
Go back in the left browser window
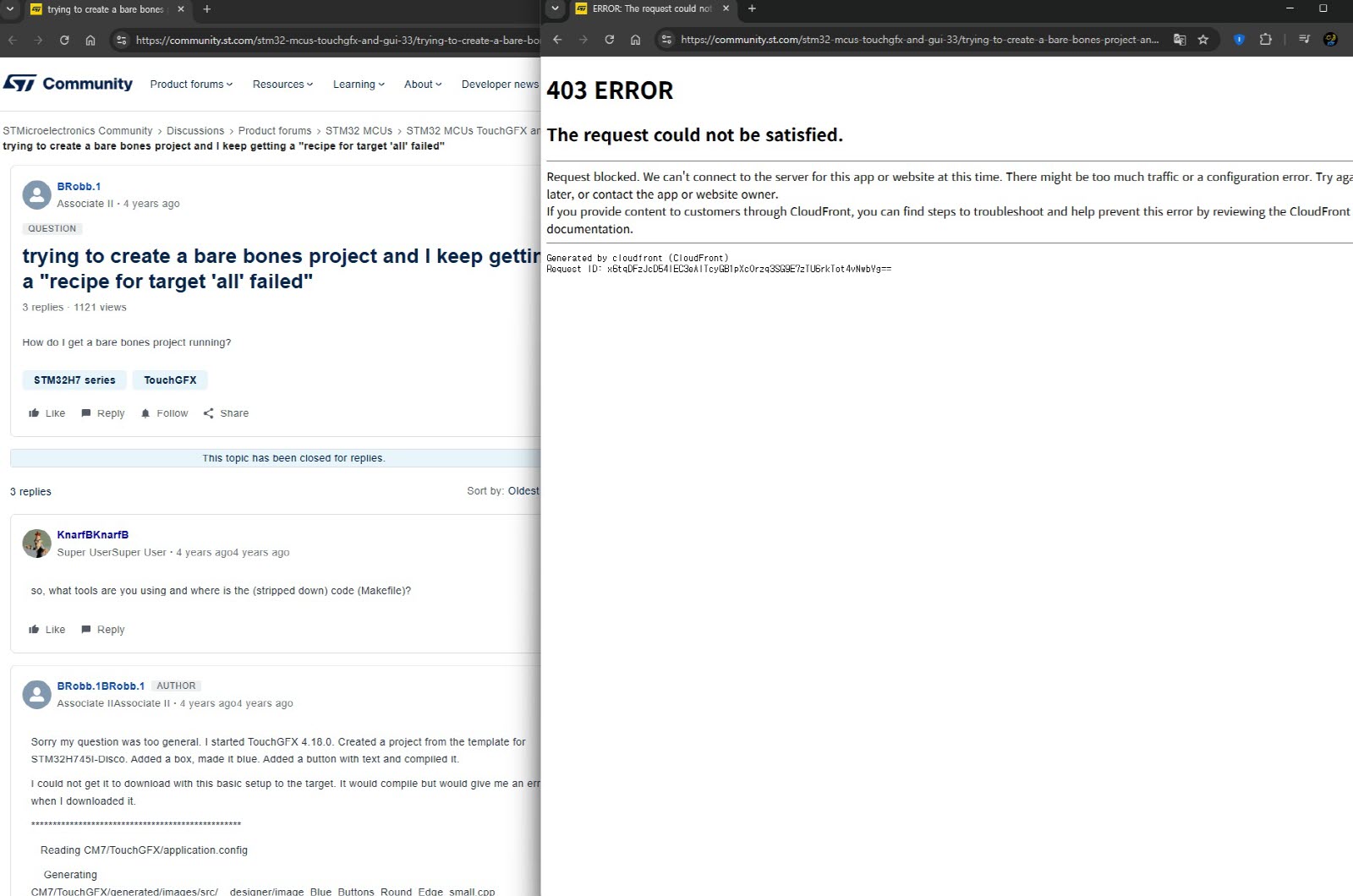(x=13, y=40)
